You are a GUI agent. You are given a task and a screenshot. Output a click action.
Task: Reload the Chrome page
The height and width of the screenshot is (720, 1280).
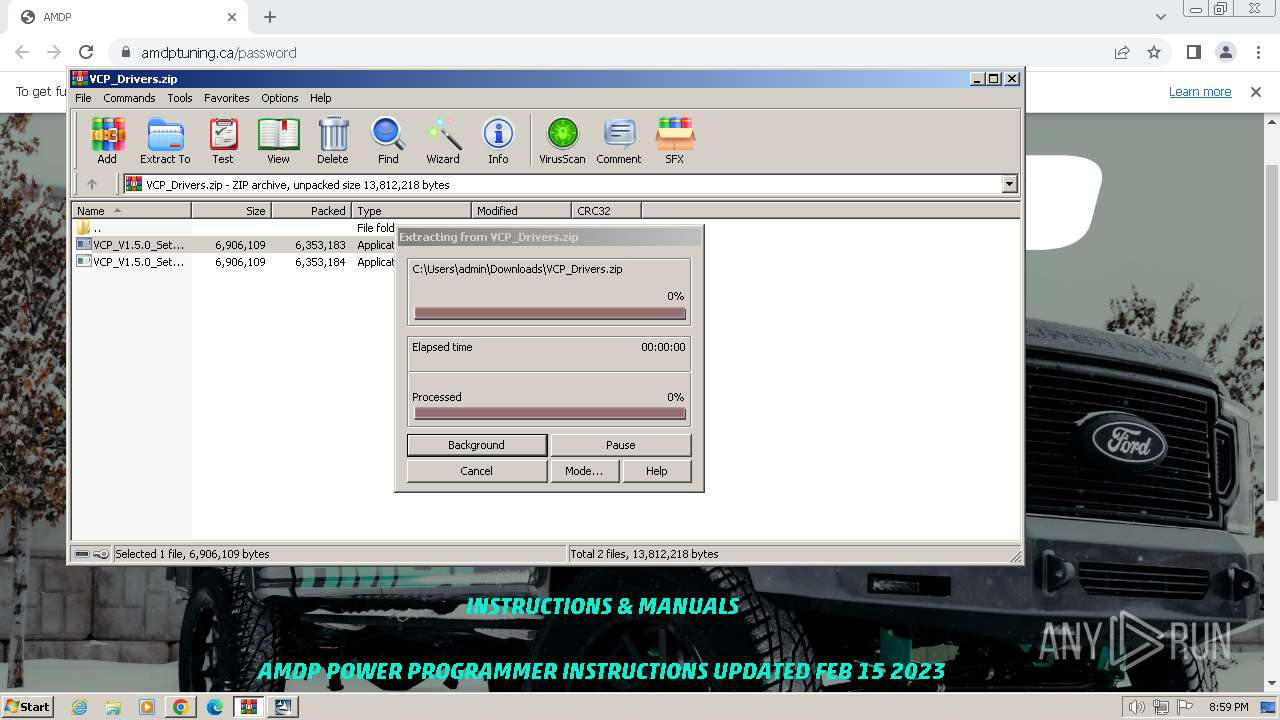[86, 52]
